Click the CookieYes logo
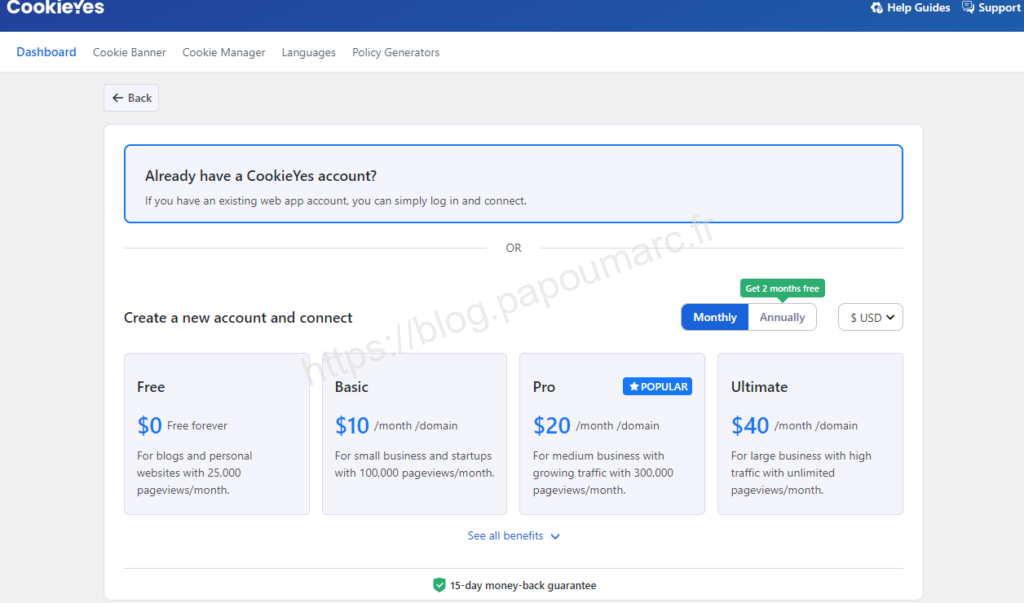The image size is (1024, 603). 55,8
